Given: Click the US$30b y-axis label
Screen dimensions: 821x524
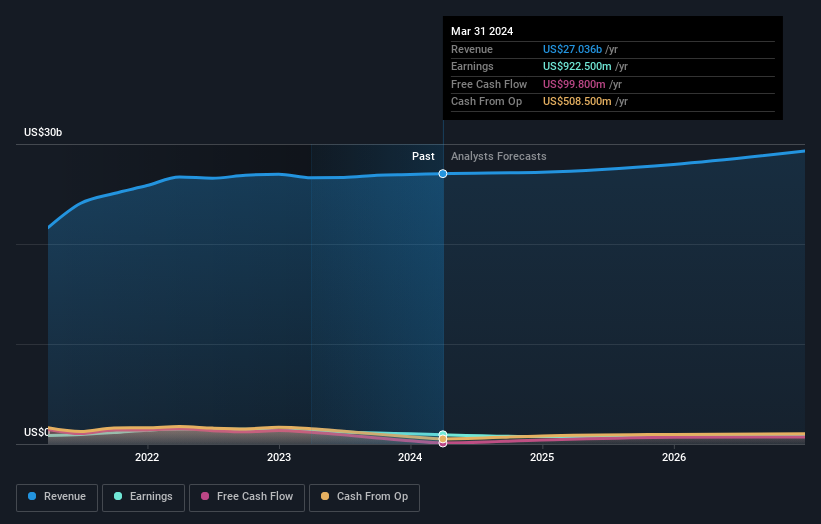Looking at the screenshot, I should click(43, 132).
